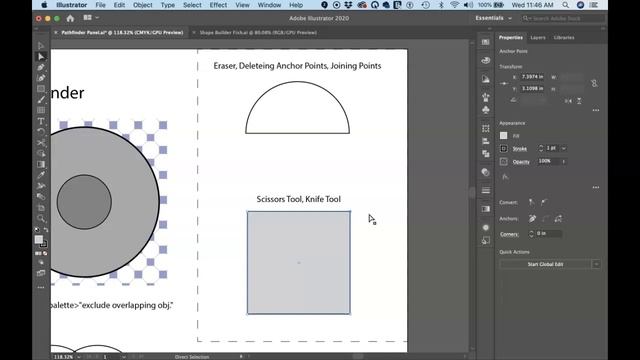
Task: Convert selected anchor to smooth
Action: click(544, 202)
